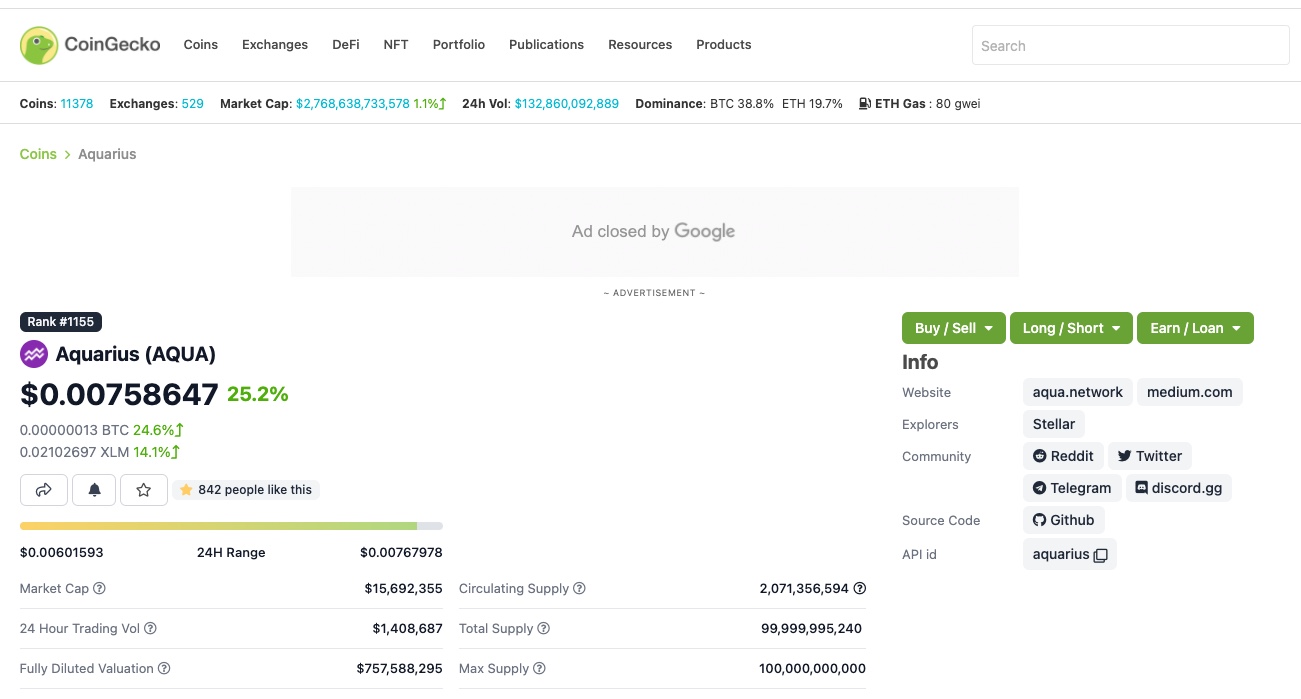Open the medium.com link
Image resolution: width=1301 pixels, height=699 pixels.
(1190, 392)
